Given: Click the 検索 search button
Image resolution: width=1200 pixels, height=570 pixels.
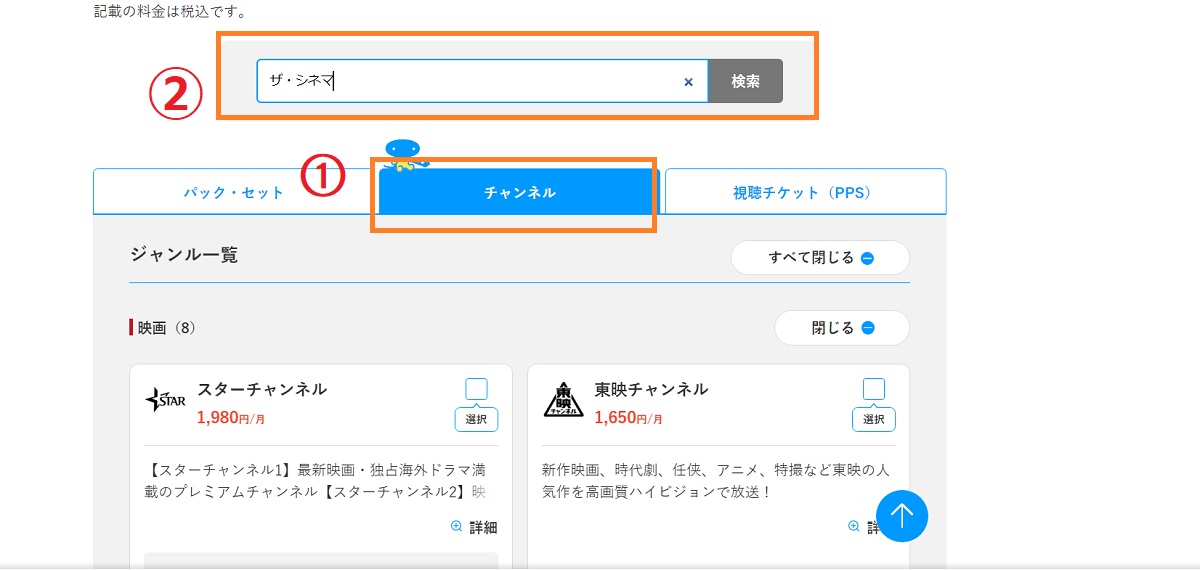Looking at the screenshot, I should (x=745, y=81).
